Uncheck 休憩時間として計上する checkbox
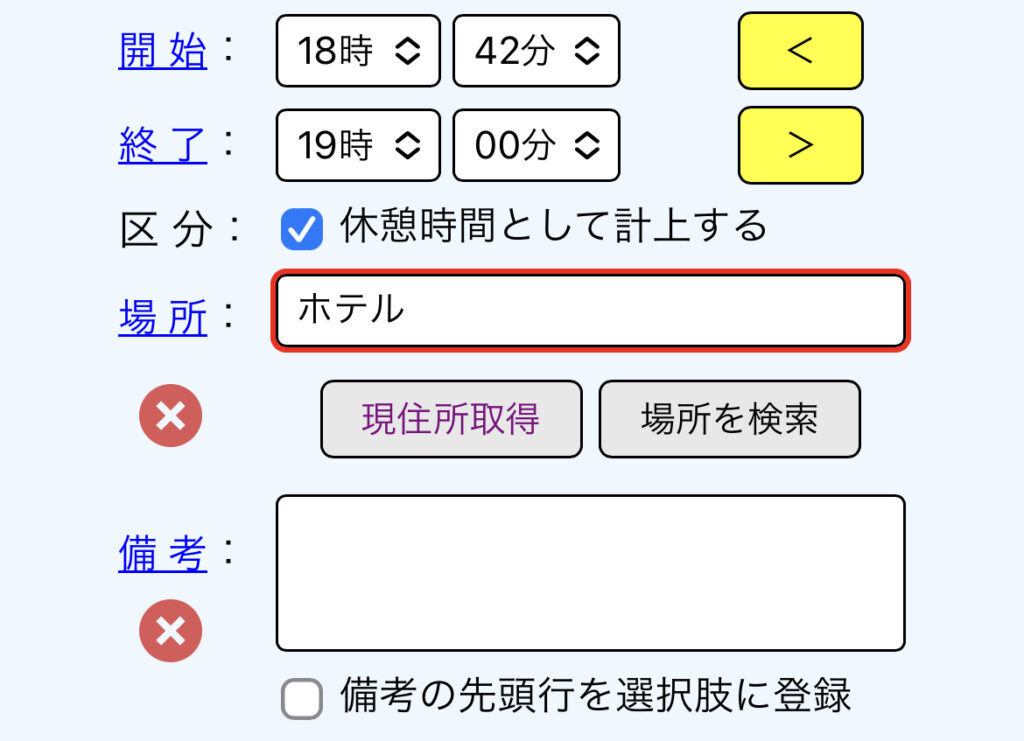This screenshot has width=1024, height=741. [x=301, y=229]
